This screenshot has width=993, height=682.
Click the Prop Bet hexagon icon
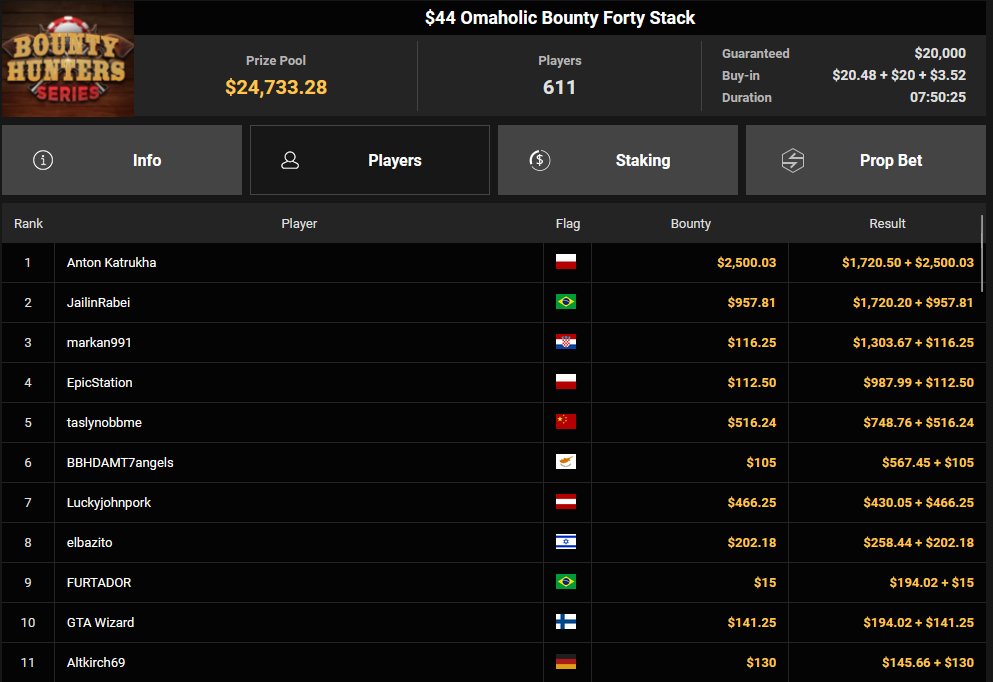[x=792, y=160]
